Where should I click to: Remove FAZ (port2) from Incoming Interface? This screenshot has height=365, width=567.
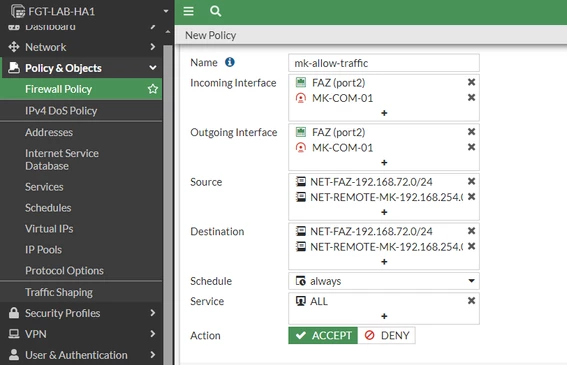point(471,82)
